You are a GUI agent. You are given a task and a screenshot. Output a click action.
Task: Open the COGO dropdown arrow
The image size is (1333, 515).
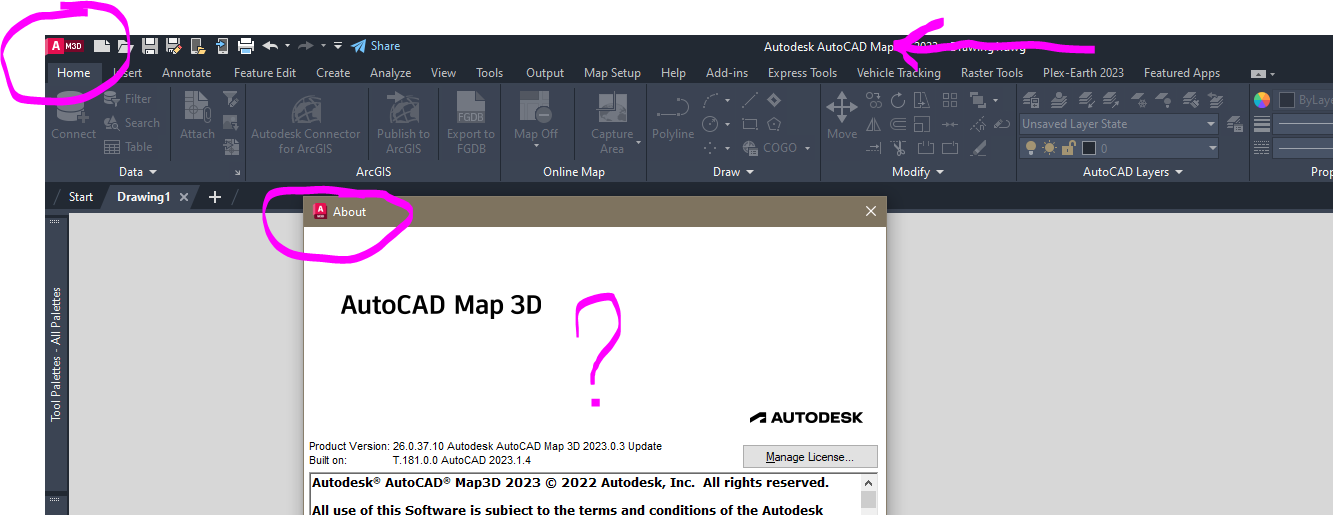[x=808, y=148]
